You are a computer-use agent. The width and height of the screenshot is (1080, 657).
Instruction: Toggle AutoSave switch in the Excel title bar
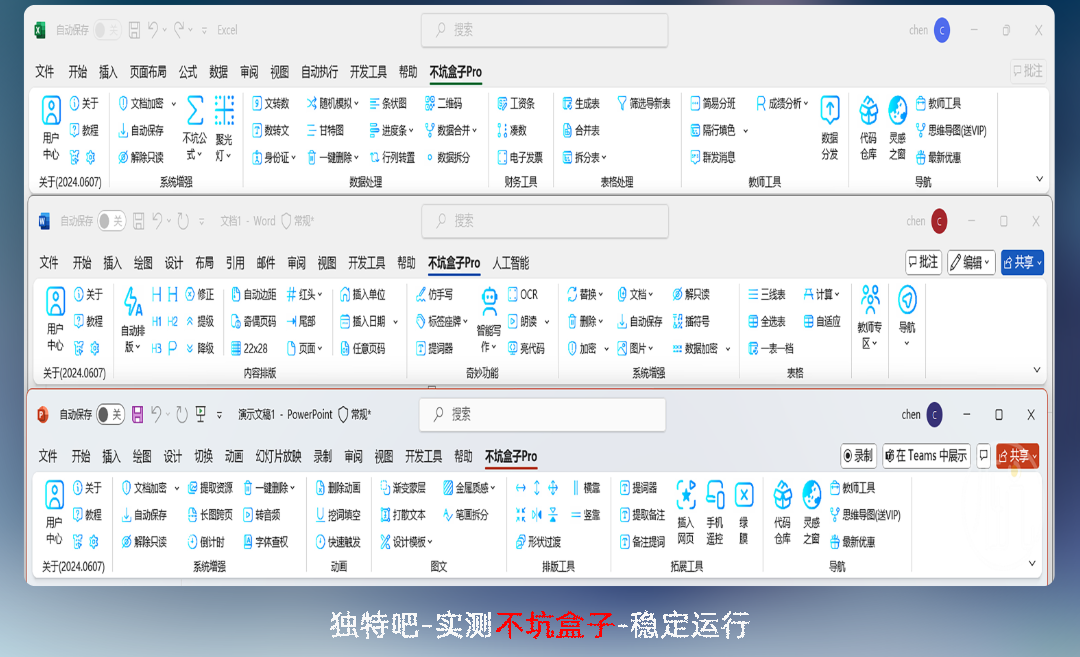point(106,30)
